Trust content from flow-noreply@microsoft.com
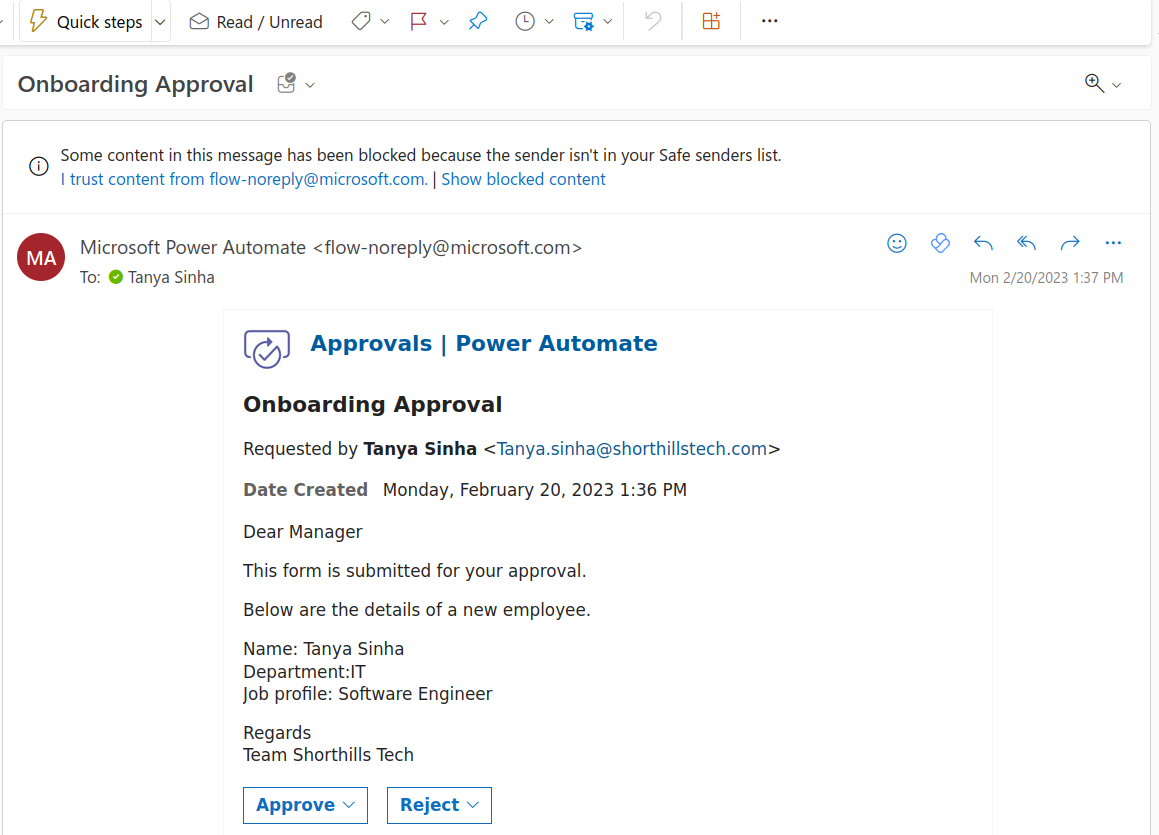 click(x=243, y=179)
